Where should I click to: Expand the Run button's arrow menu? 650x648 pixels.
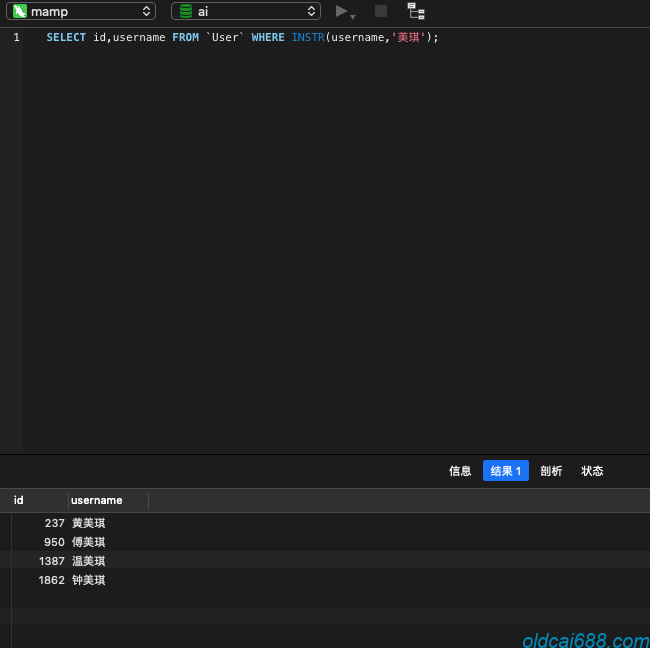click(x=353, y=16)
